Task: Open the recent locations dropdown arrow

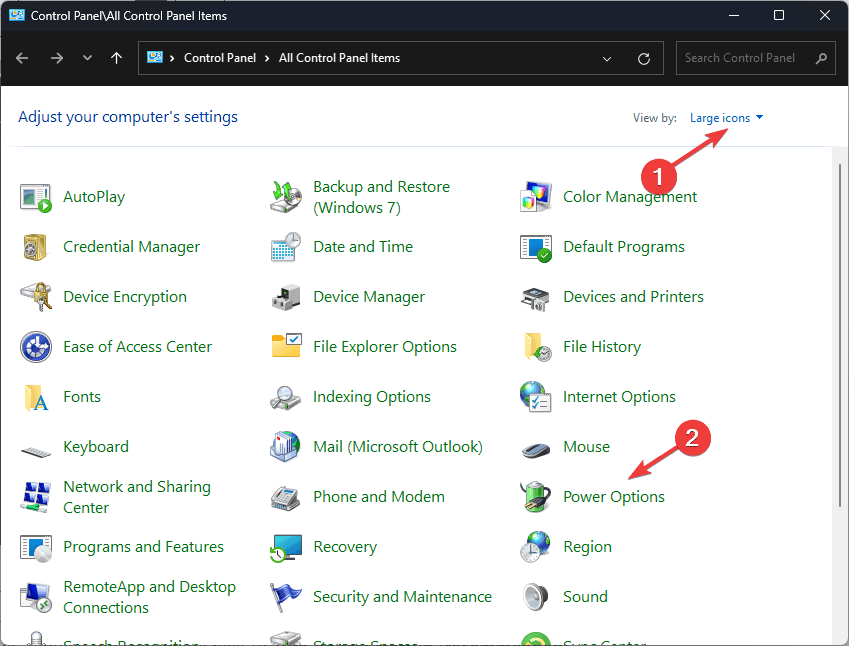Action: coord(88,58)
